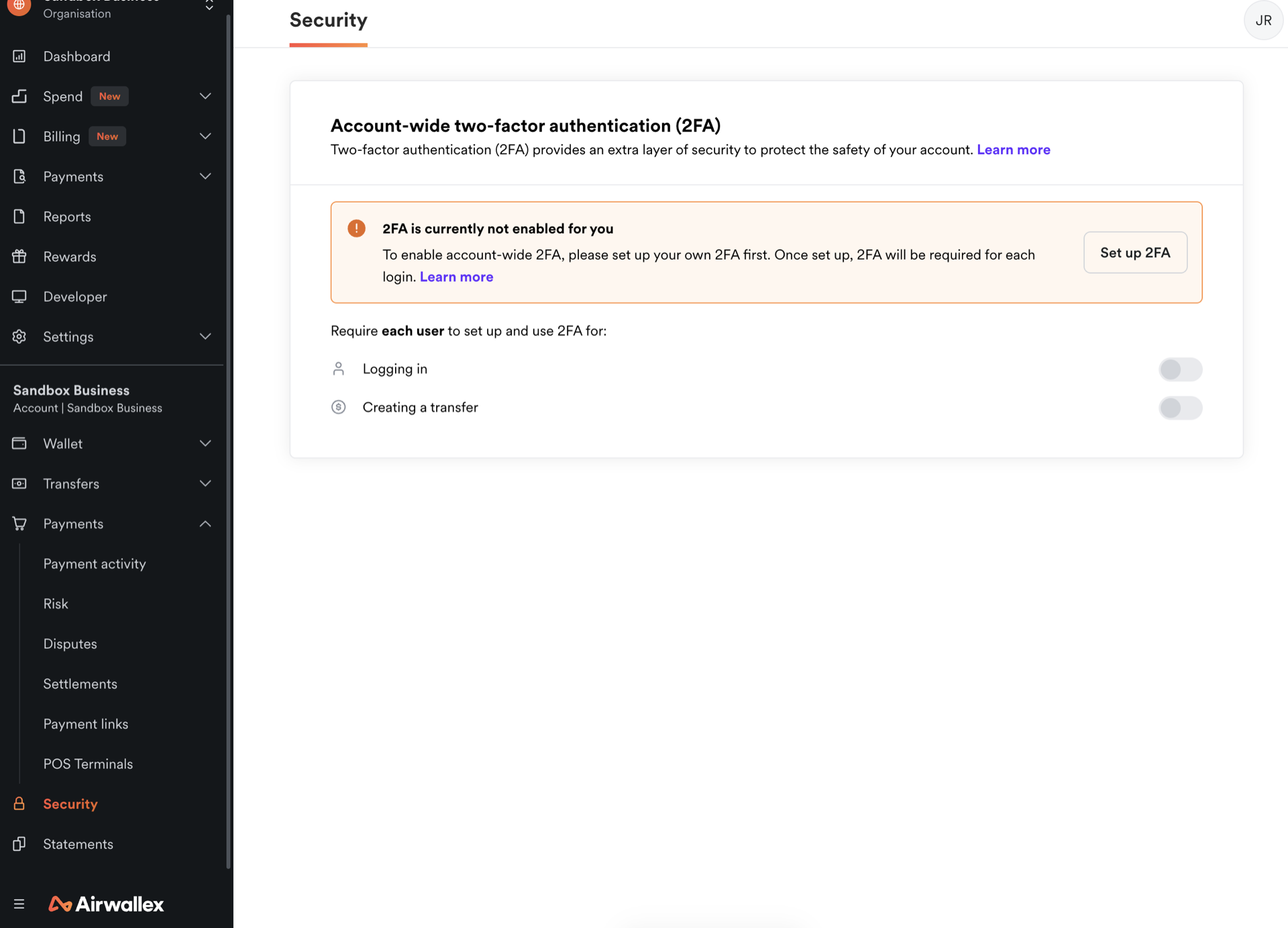Enable 2FA requirement for Creating a transfer
The width and height of the screenshot is (1288, 928).
click(x=1180, y=408)
